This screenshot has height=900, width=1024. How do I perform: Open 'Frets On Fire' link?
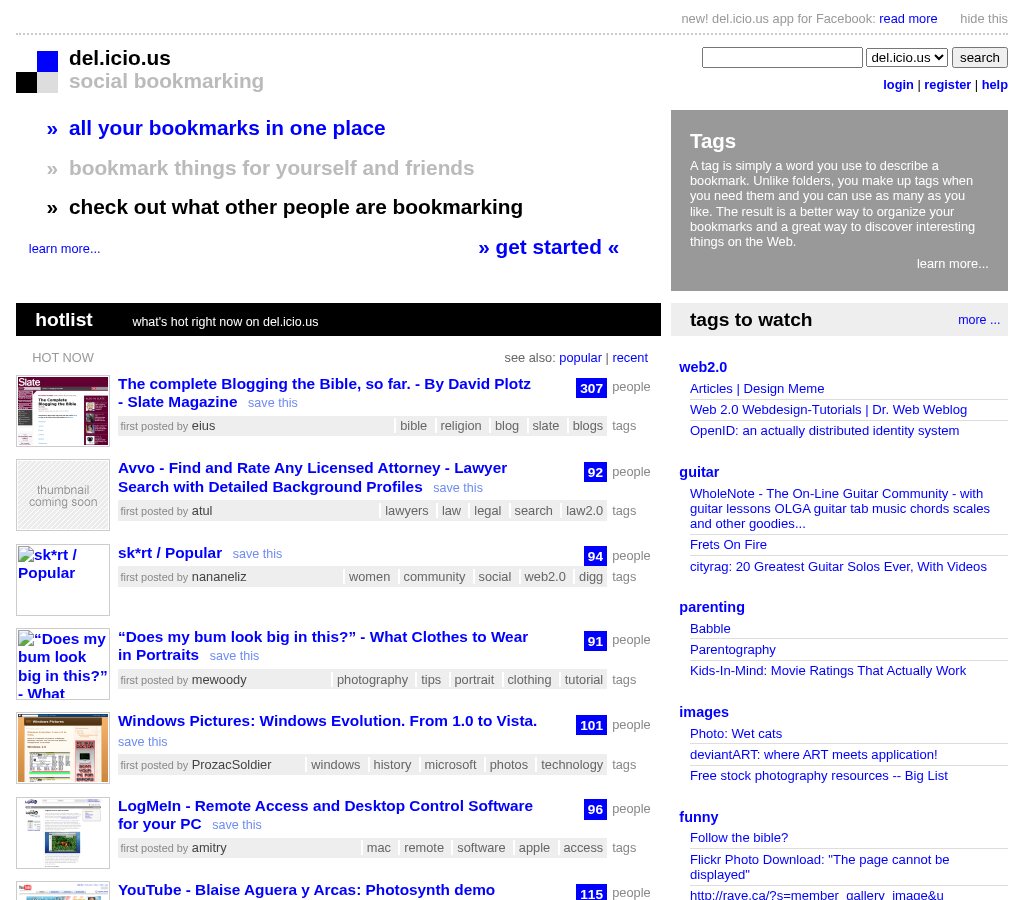click(728, 545)
